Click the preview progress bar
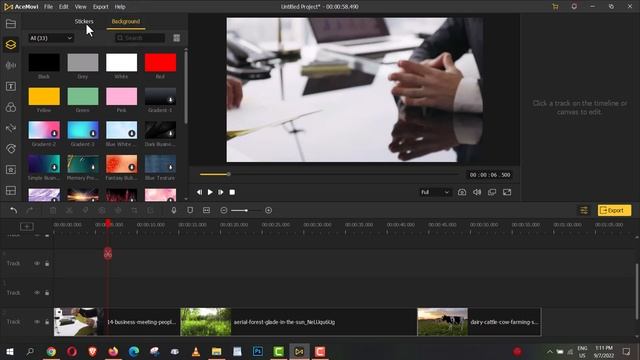 click(330, 174)
